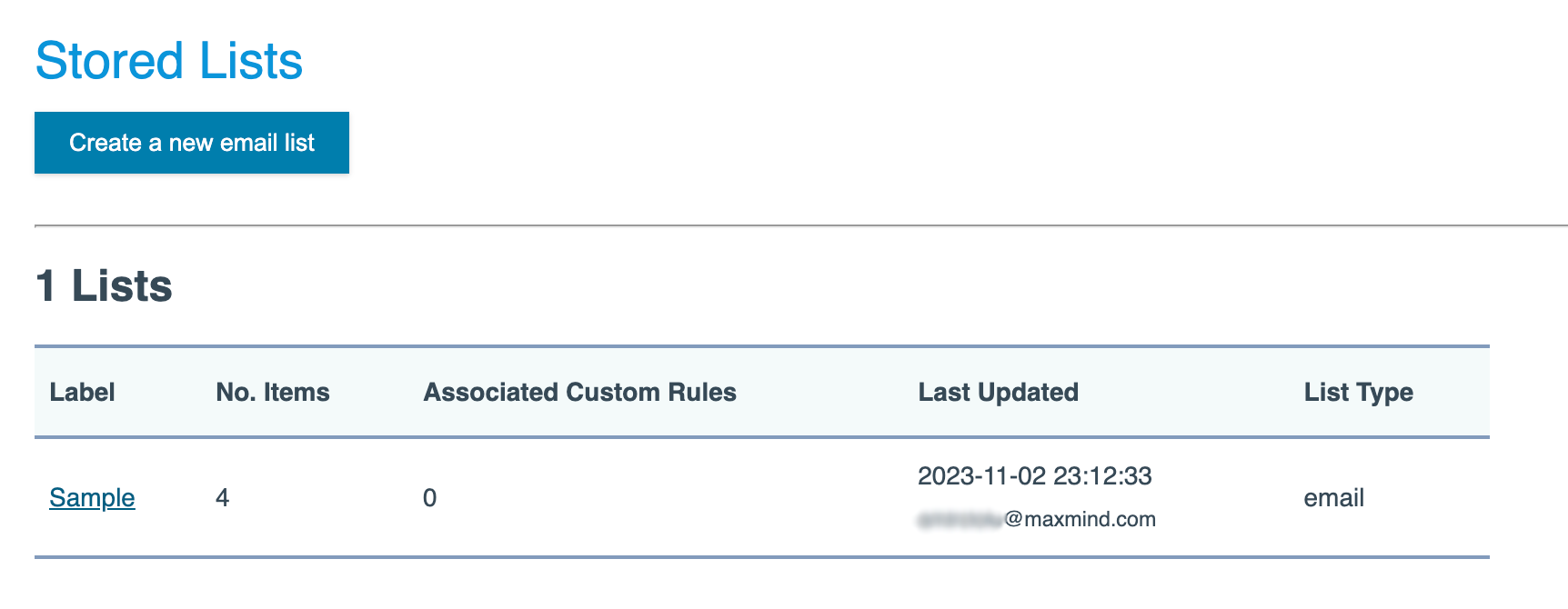Image resolution: width=1568 pixels, height=609 pixels.
Task: Open the Sample list link
Action: point(92,497)
